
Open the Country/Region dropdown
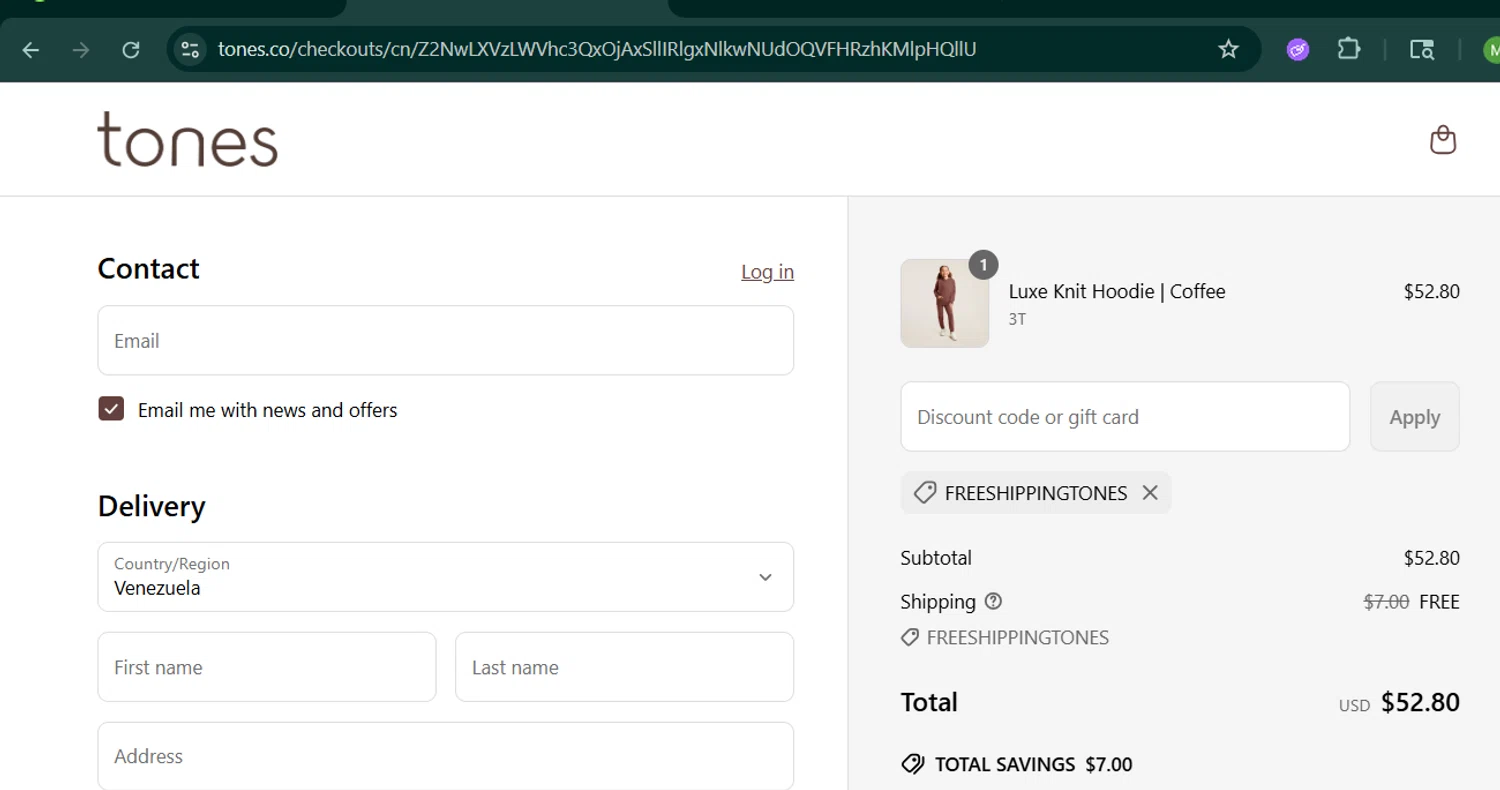click(x=446, y=577)
